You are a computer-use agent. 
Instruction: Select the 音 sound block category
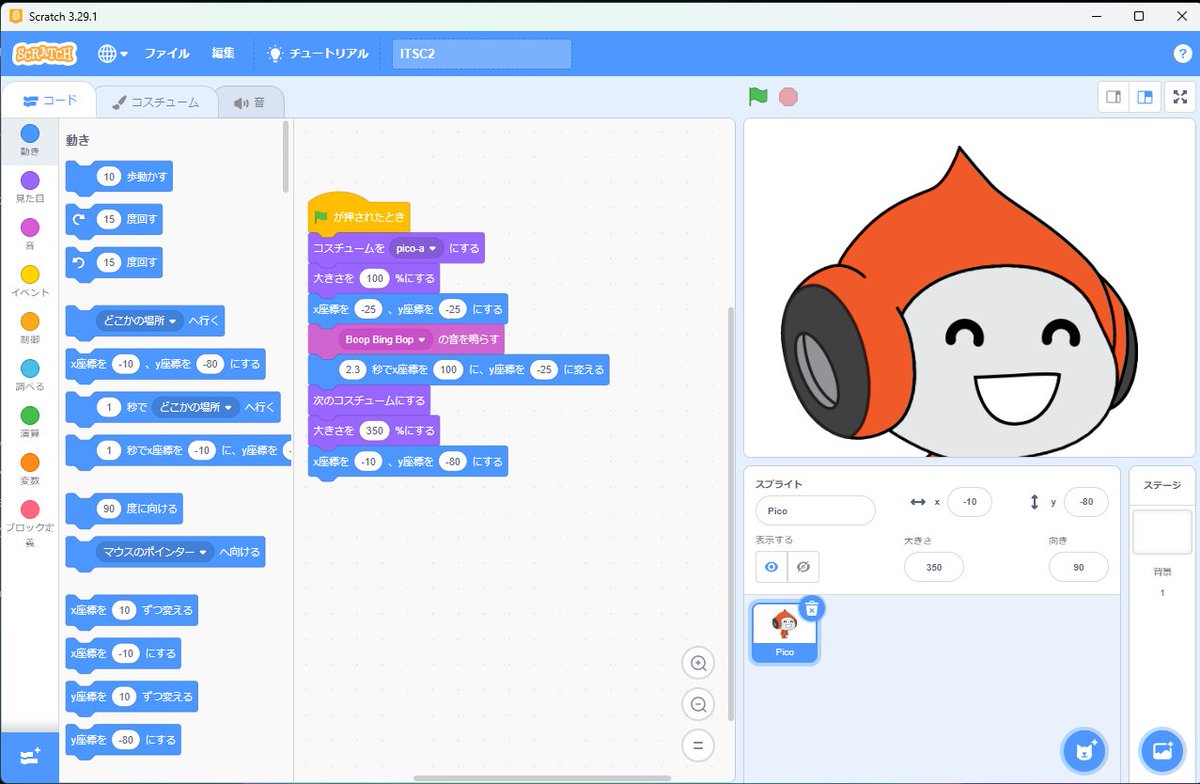pyautogui.click(x=30, y=233)
